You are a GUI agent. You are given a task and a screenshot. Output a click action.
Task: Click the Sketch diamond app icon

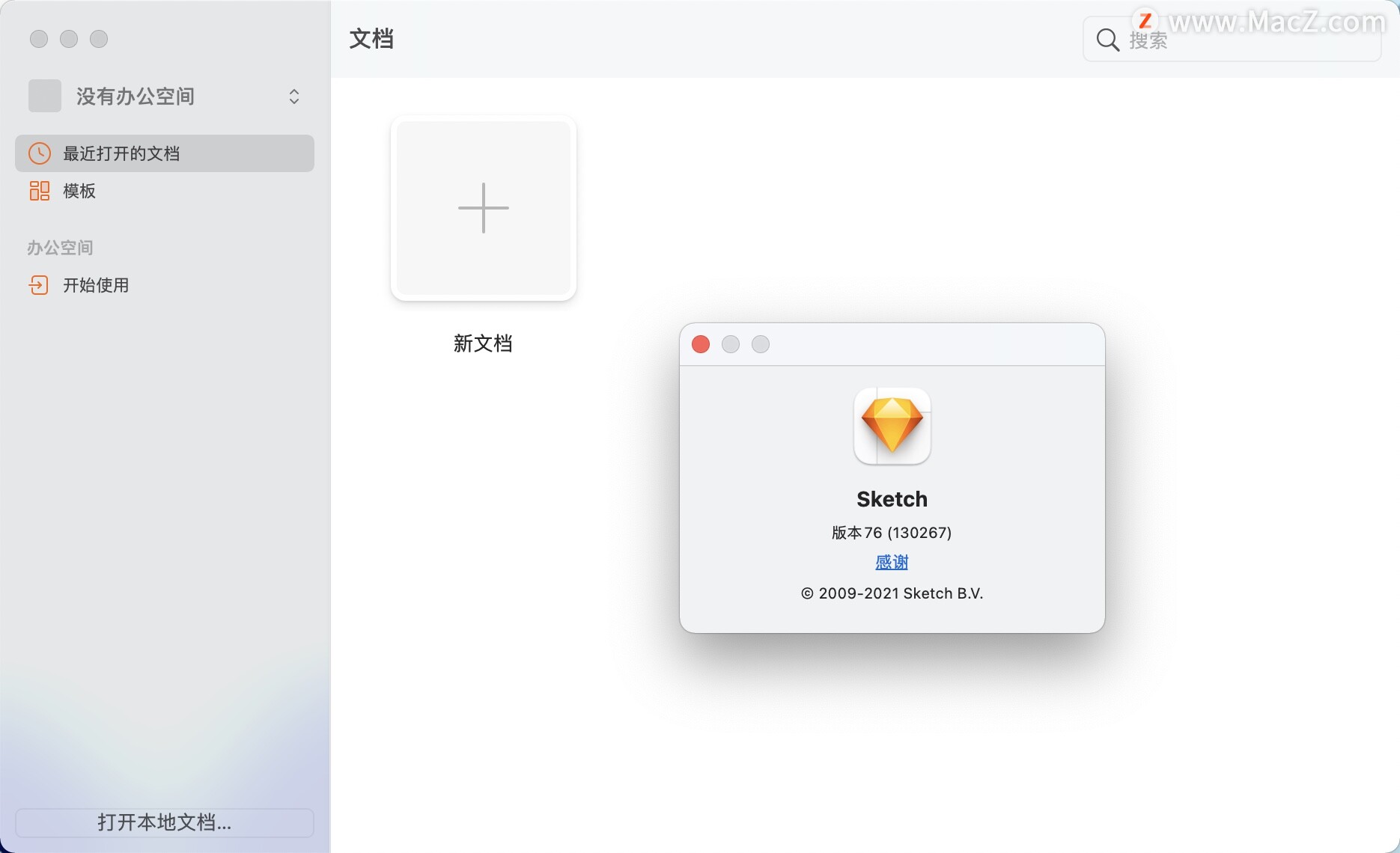tap(892, 426)
